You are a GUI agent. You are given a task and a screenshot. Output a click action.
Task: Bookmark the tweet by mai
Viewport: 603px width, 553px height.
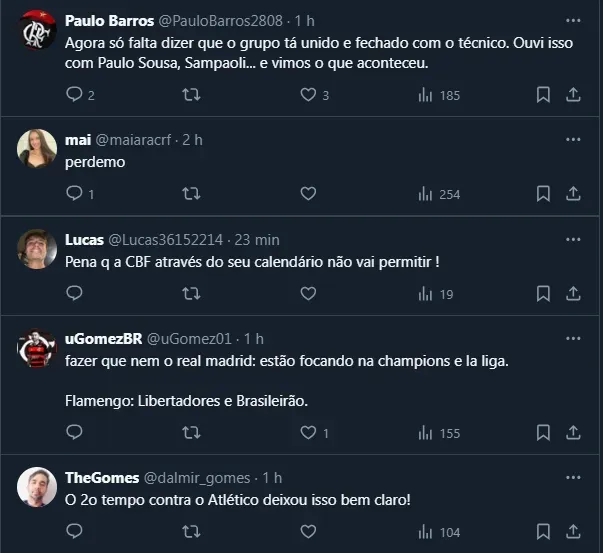542,194
